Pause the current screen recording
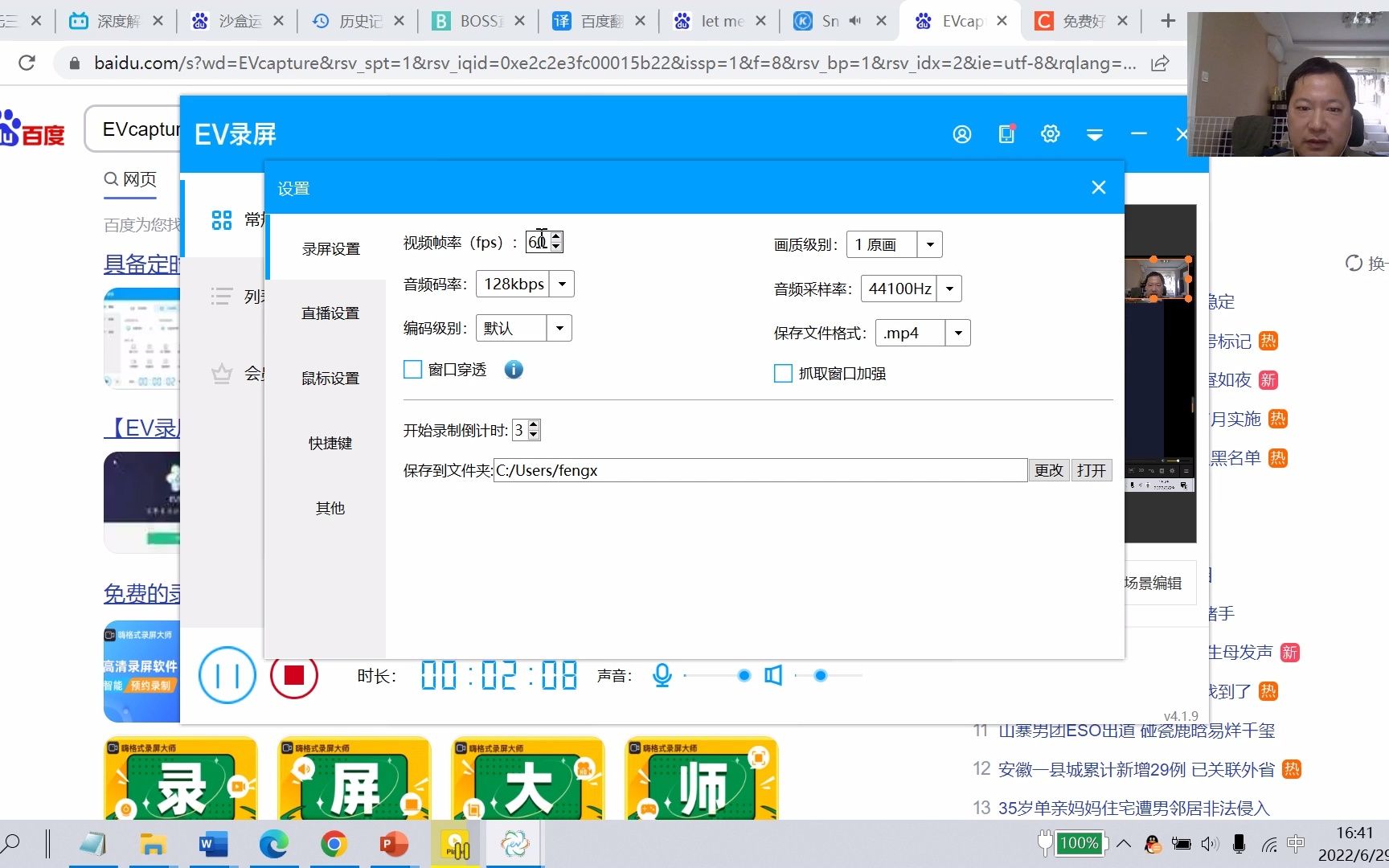The image size is (1389, 868). click(227, 676)
